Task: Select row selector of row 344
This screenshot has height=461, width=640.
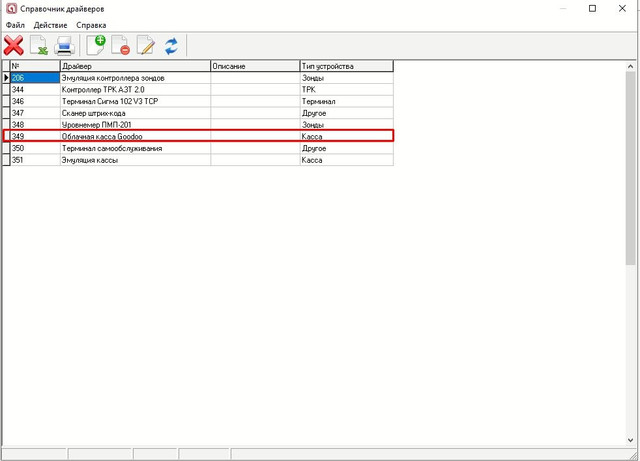Action: pyautogui.click(x=6, y=89)
